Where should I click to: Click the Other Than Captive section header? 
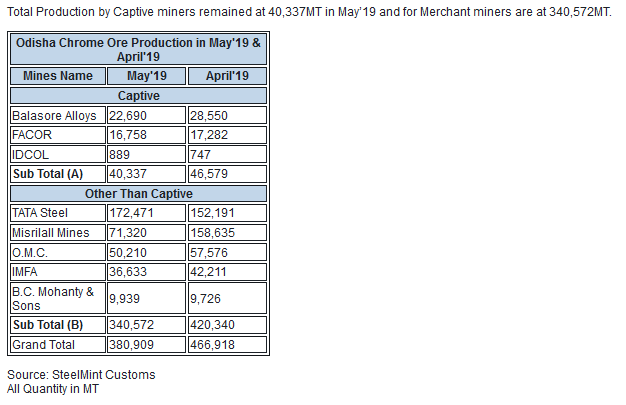click(x=139, y=194)
